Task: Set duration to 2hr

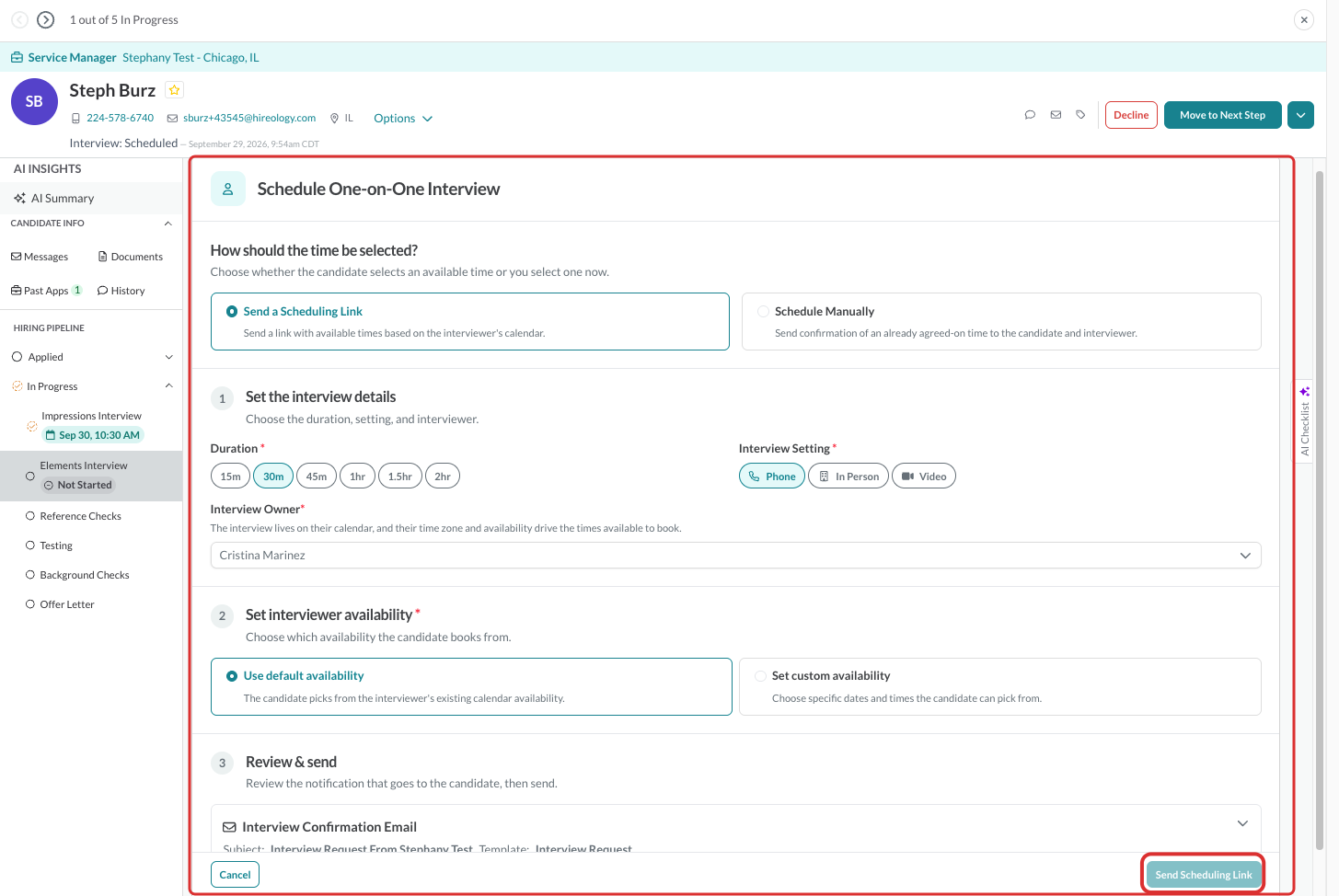Action: (x=443, y=476)
